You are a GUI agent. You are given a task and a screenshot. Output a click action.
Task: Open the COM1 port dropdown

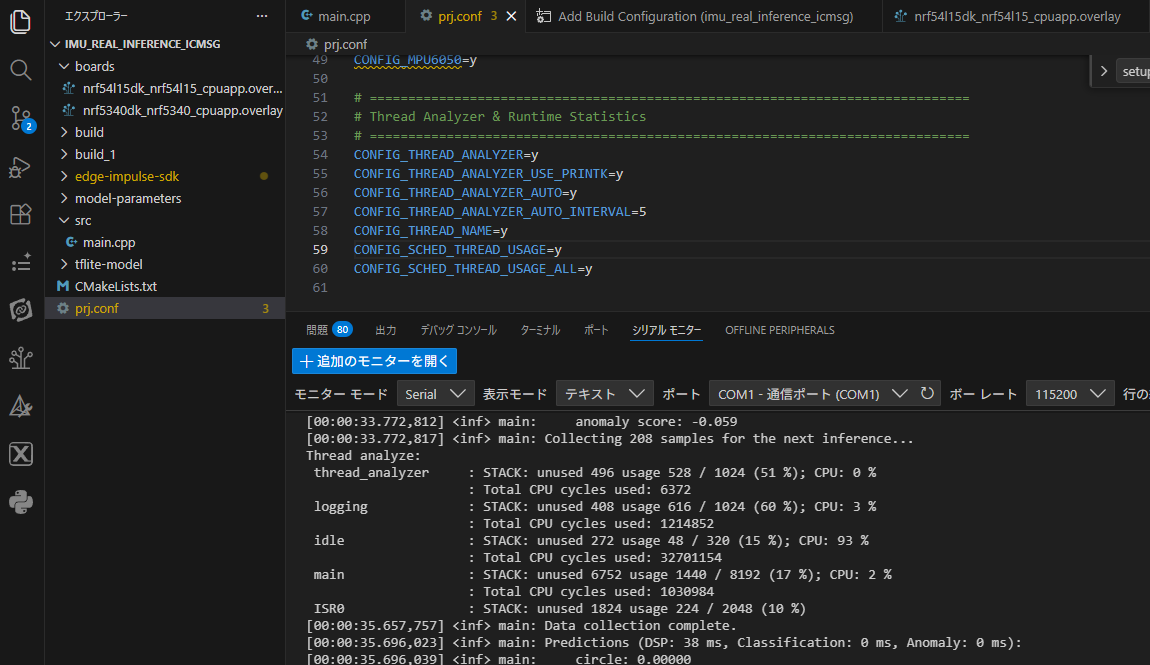[x=811, y=393]
